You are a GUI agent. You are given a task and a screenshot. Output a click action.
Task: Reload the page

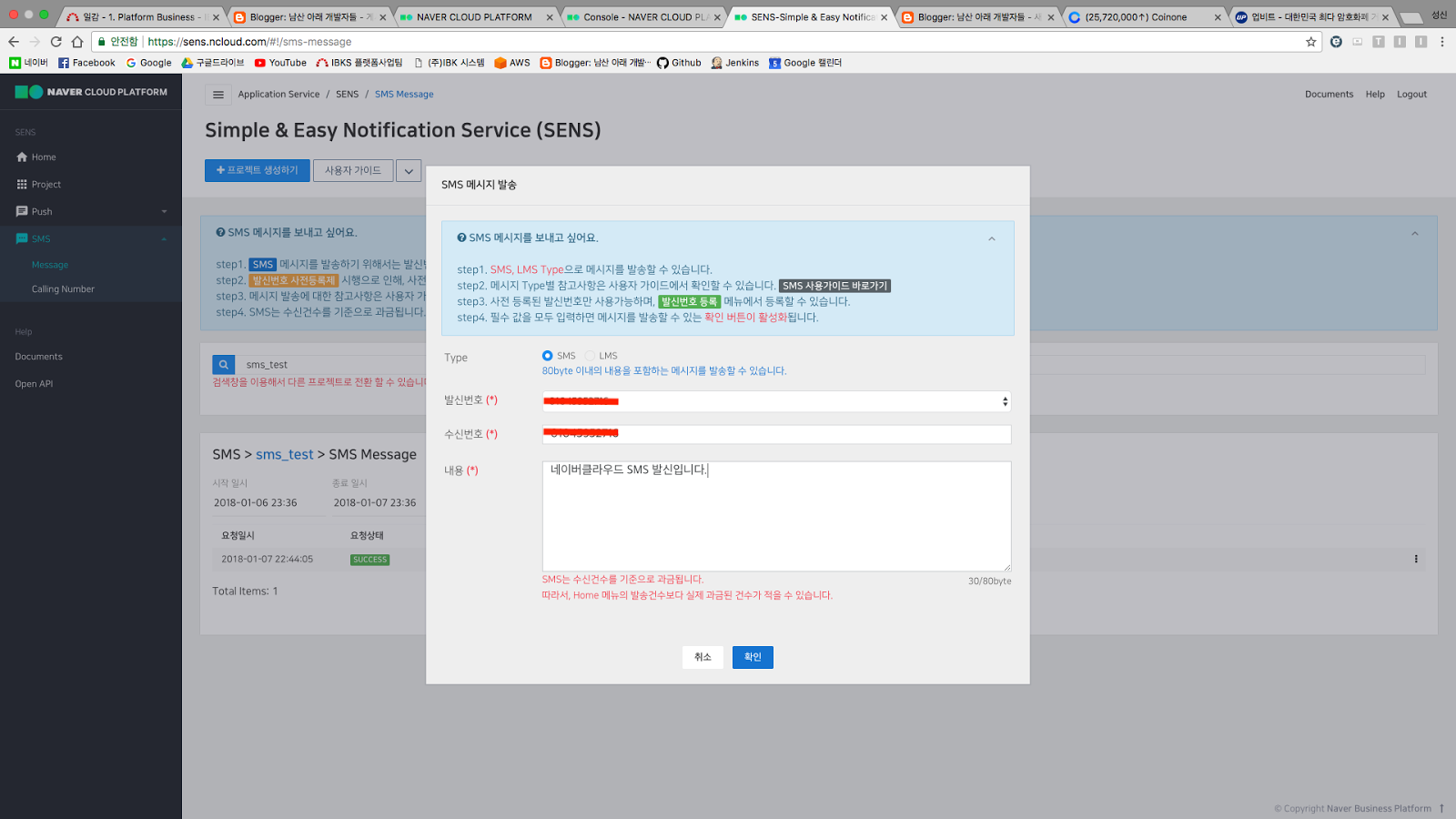tap(56, 42)
